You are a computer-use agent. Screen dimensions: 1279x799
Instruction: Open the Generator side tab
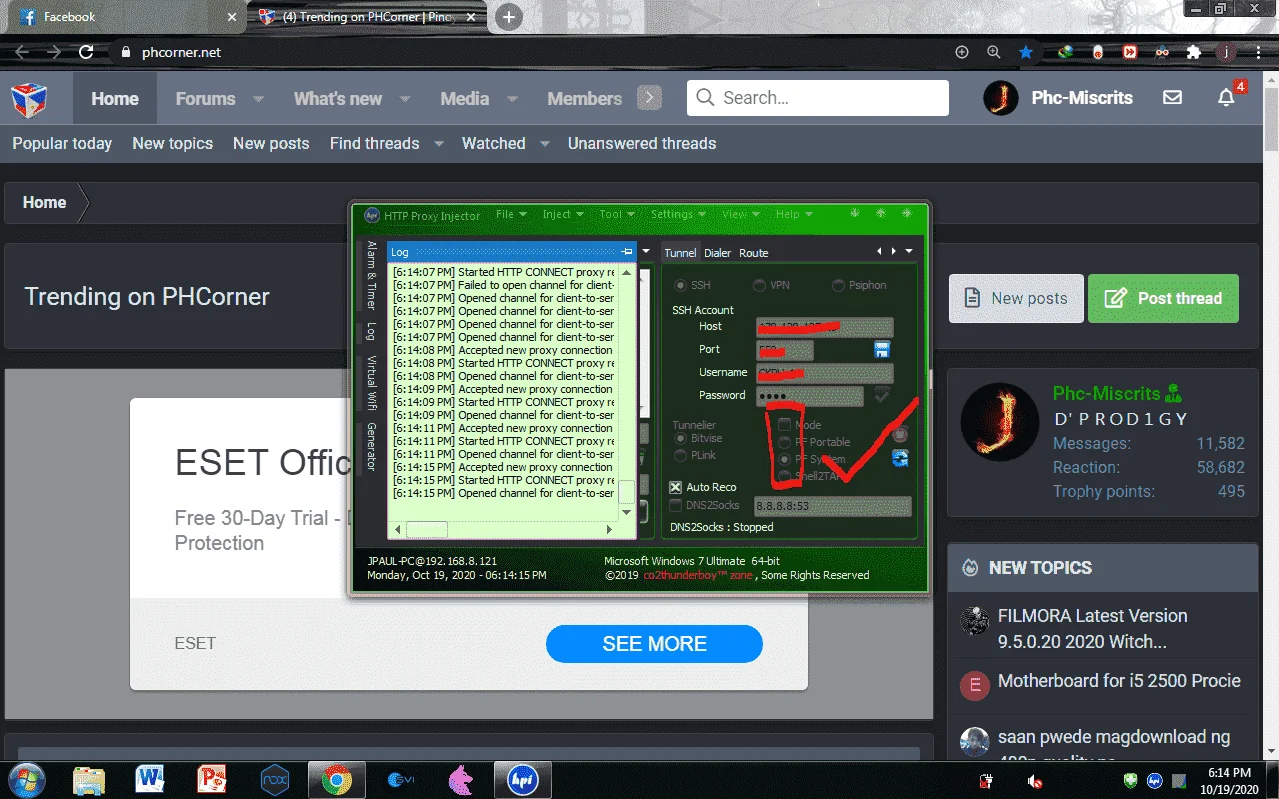coord(371,446)
